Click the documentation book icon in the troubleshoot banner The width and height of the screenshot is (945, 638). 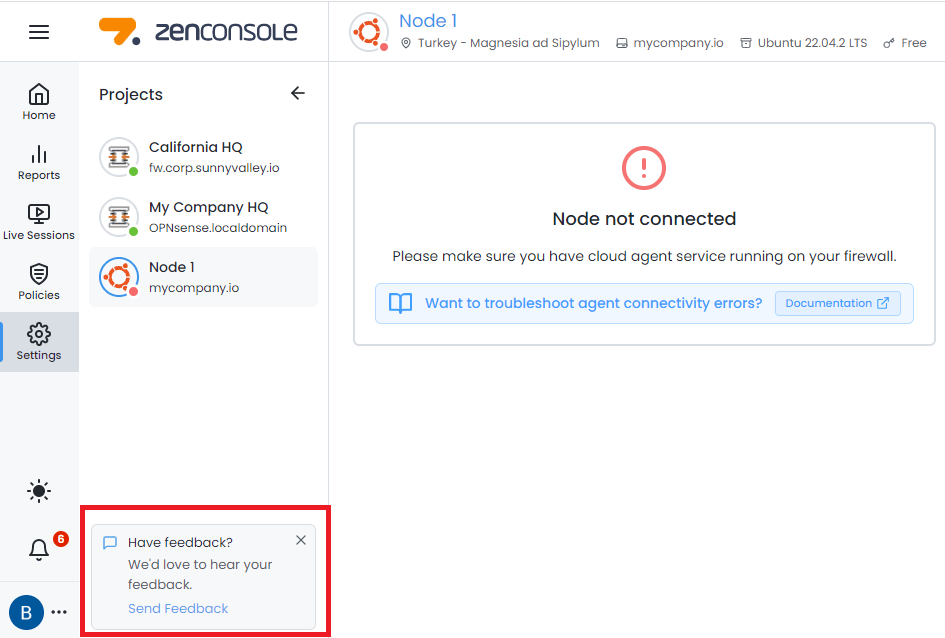pyautogui.click(x=401, y=303)
